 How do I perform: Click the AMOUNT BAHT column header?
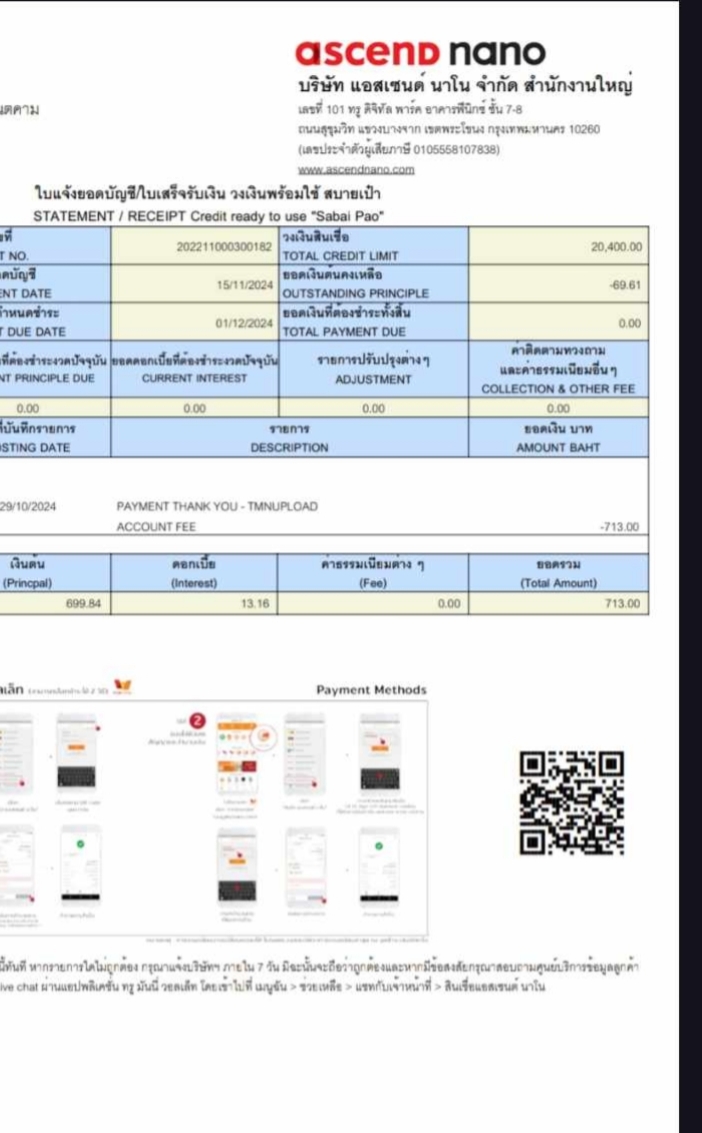(558, 447)
